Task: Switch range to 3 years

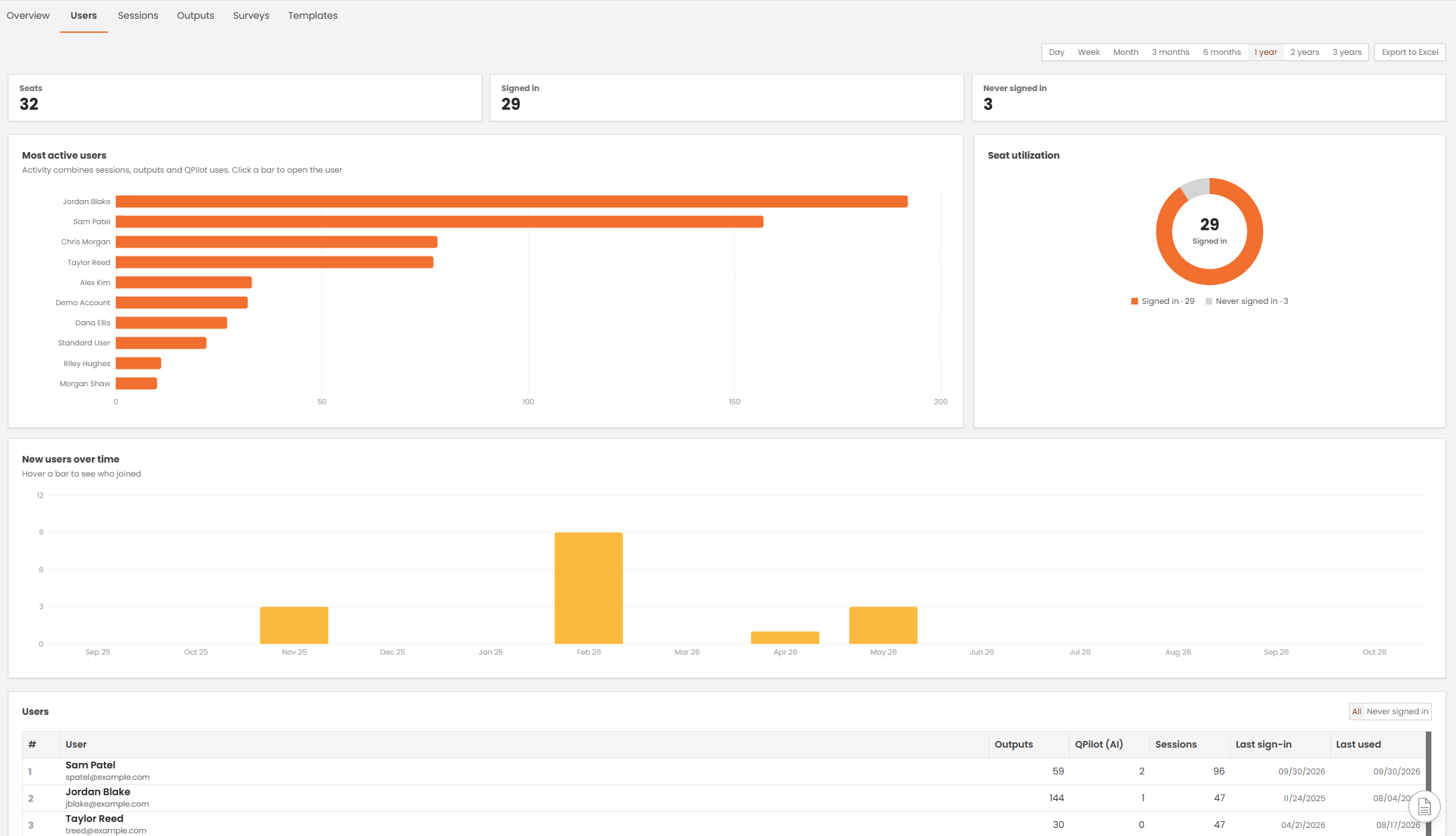Action: (1347, 52)
